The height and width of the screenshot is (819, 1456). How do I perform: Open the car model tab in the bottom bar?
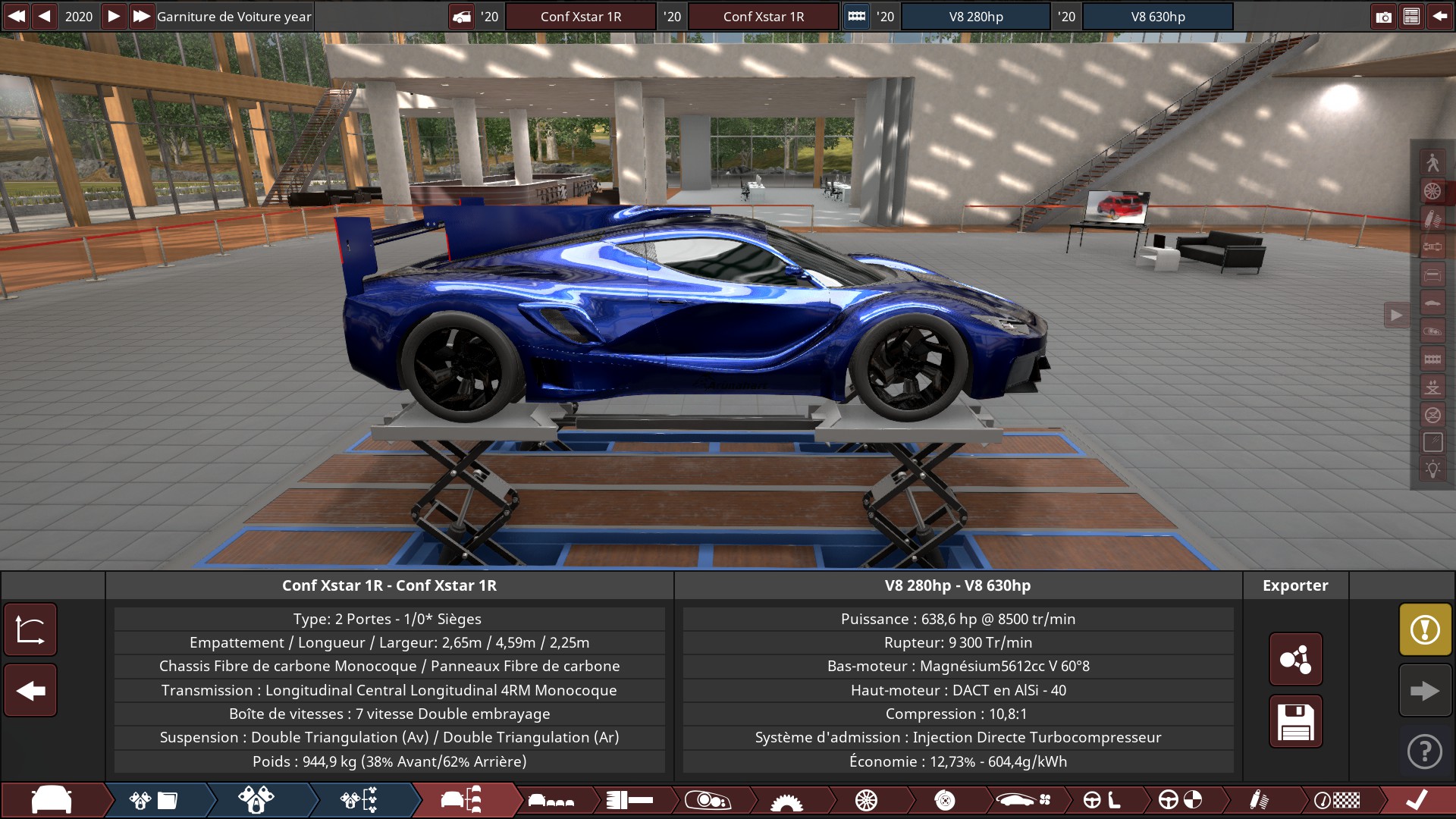(52, 800)
